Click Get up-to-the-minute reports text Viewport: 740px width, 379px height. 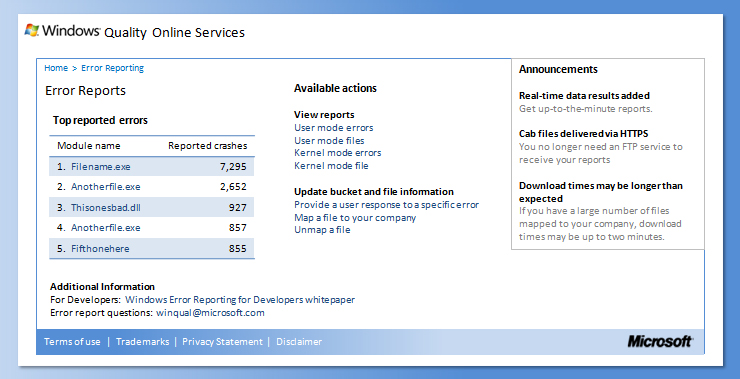586,109
